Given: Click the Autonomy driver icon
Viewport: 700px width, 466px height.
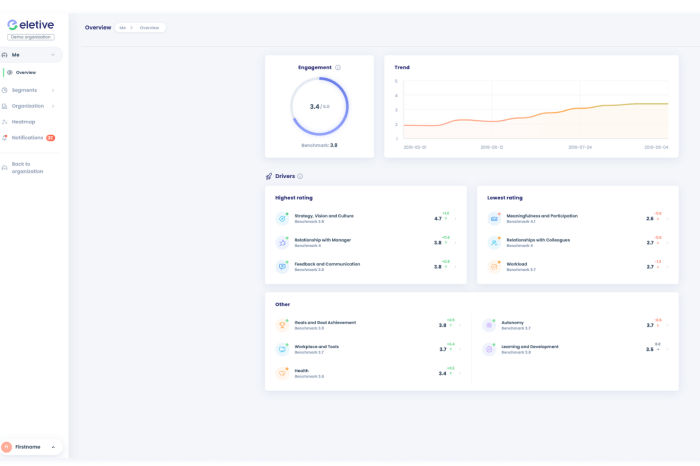Looking at the screenshot, I should click(x=489, y=325).
